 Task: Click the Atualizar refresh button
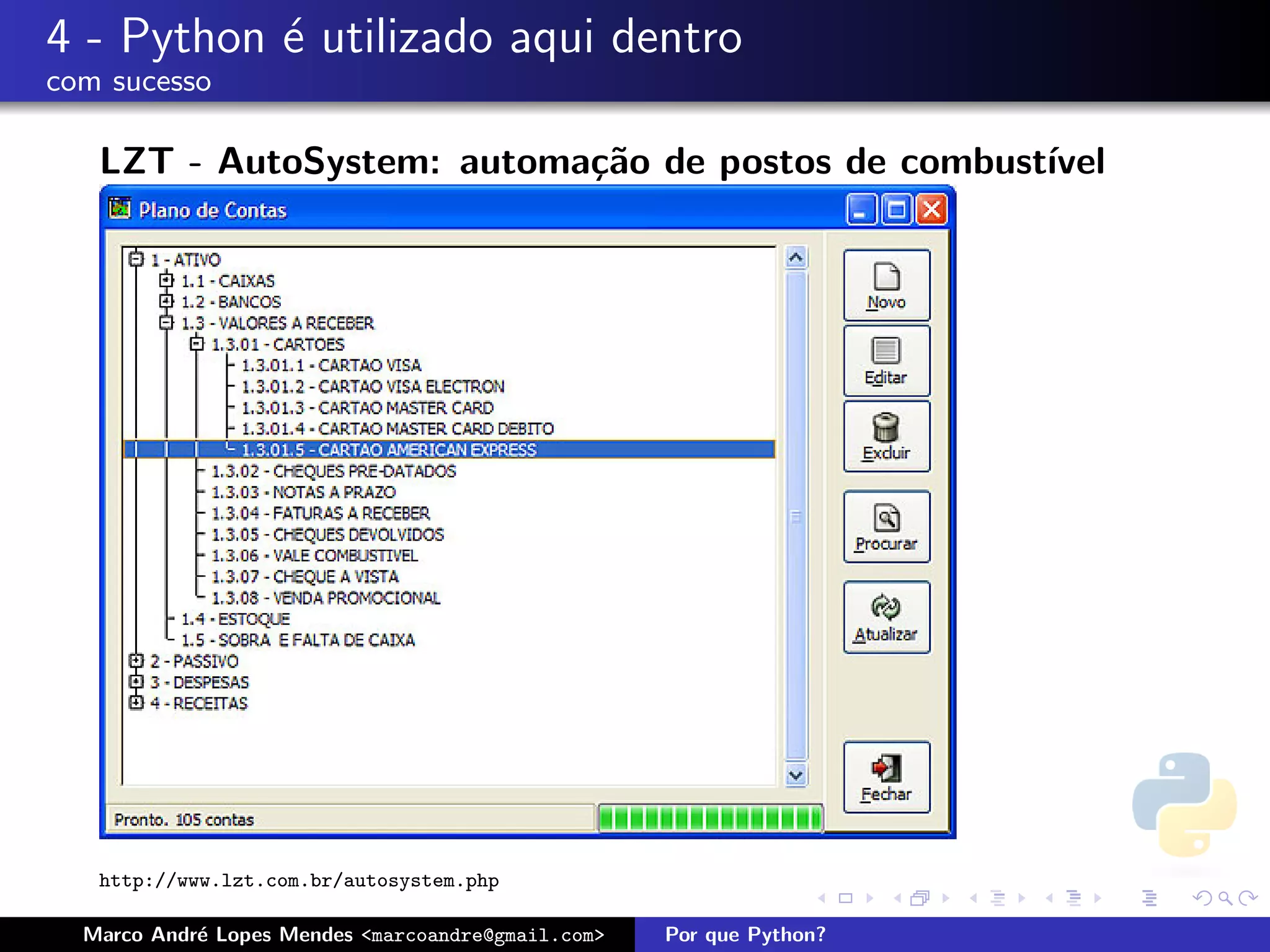[x=887, y=617]
